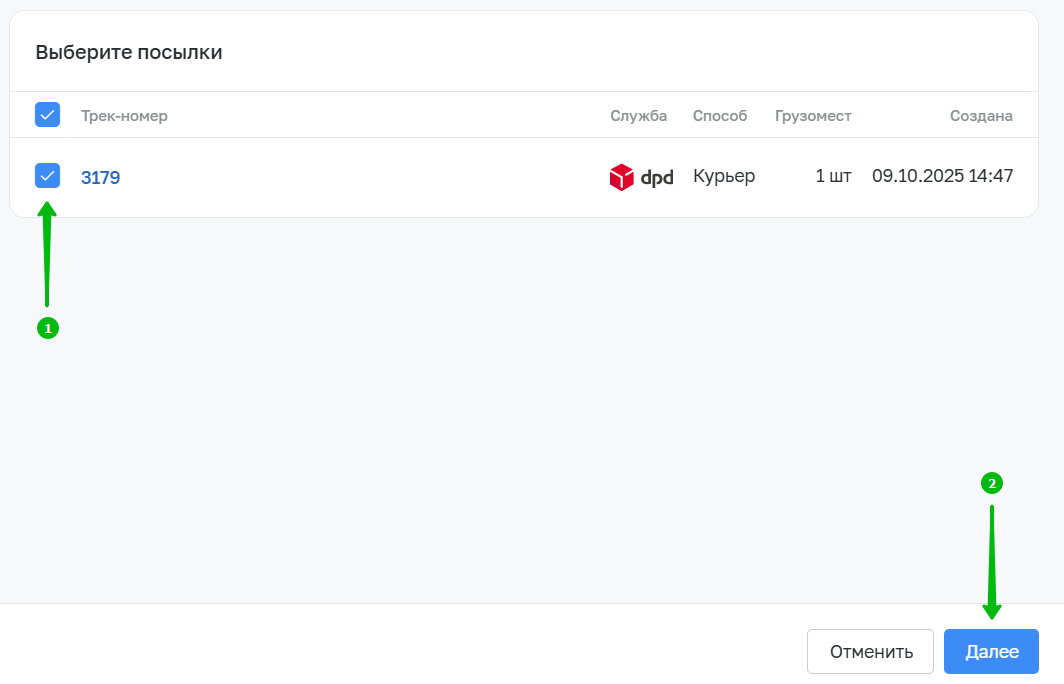Click the green arrow pointing at the parcel checkbox
This screenshot has width=1064, height=684.
click(x=47, y=254)
